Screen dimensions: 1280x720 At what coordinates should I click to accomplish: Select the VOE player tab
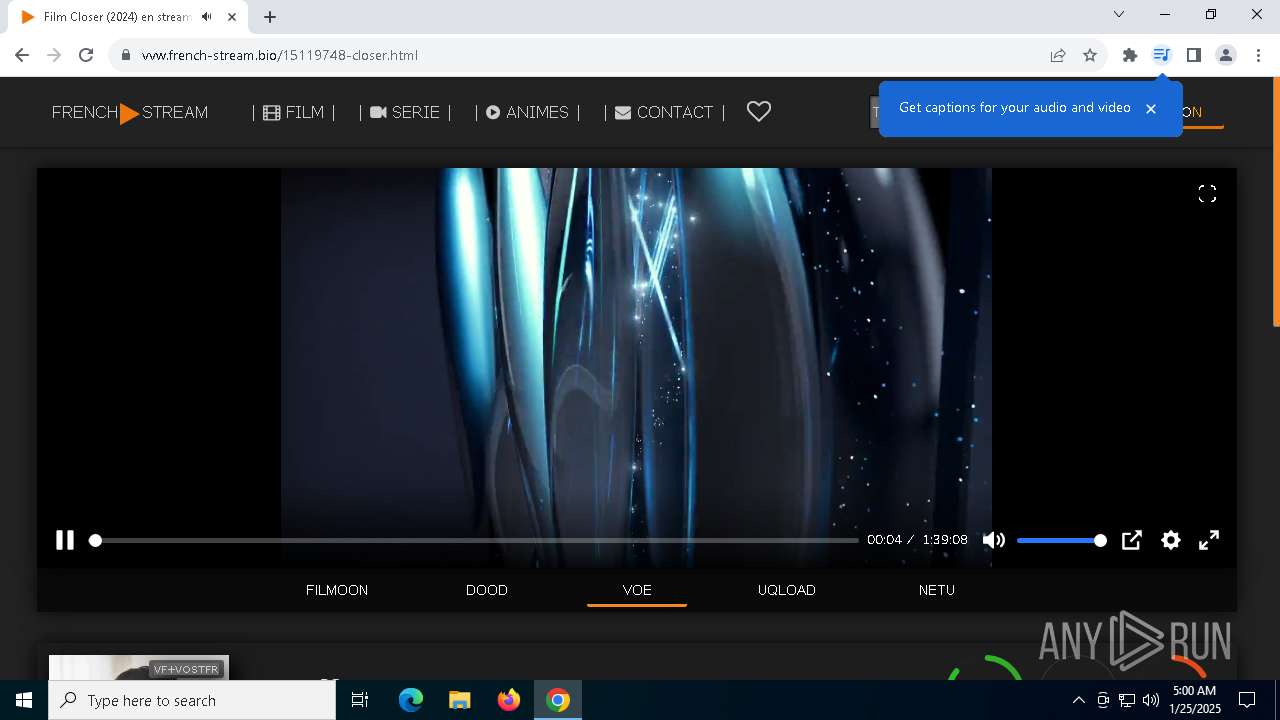pyautogui.click(x=637, y=590)
